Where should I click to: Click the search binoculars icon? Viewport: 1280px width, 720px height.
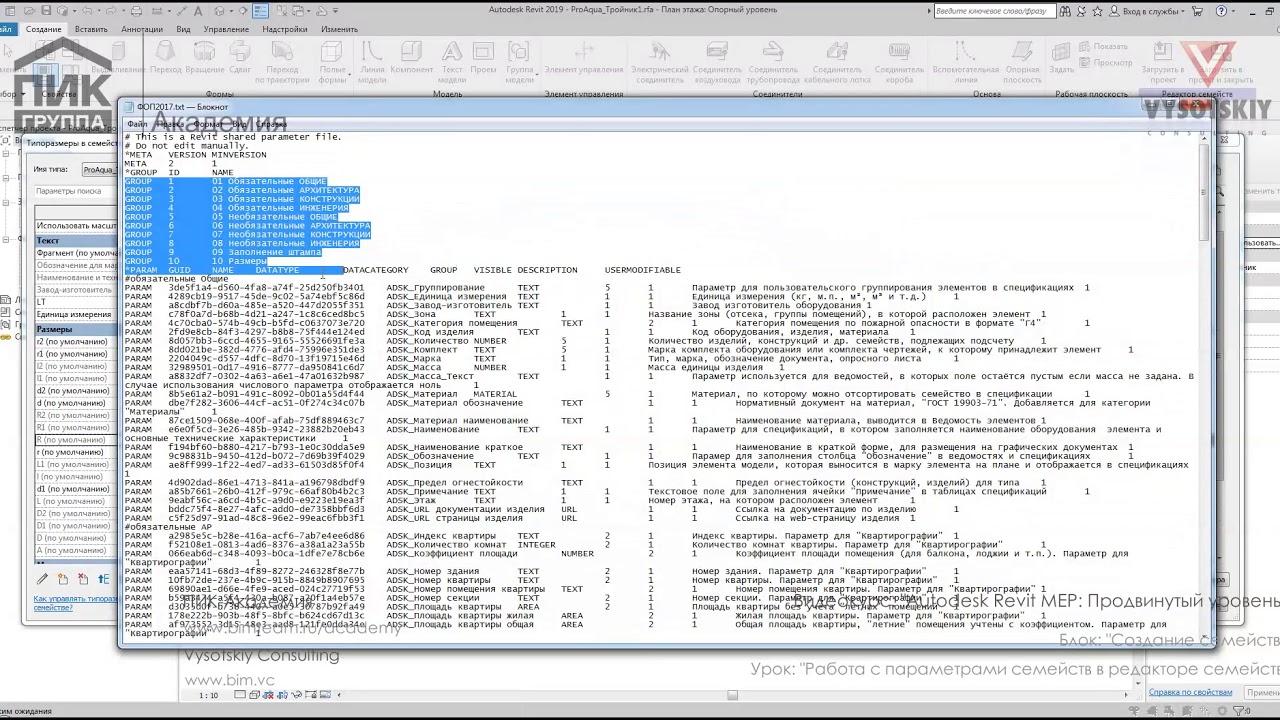click(1065, 11)
